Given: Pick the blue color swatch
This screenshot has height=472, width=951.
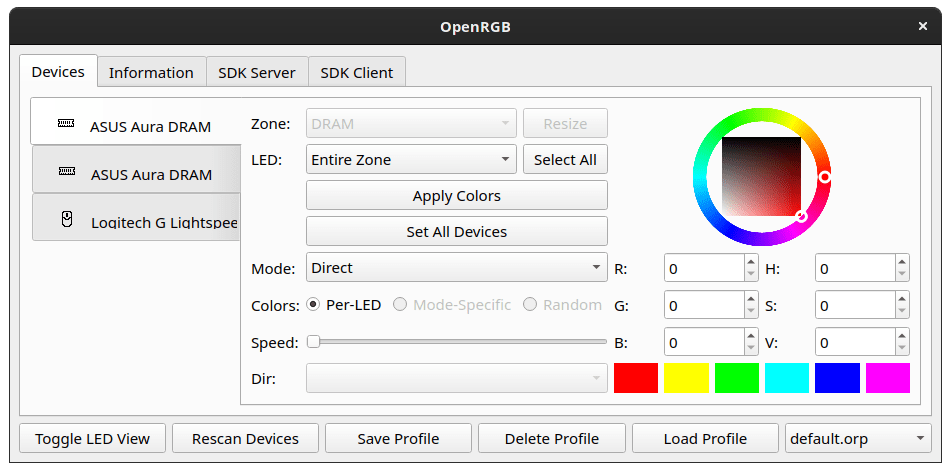Looking at the screenshot, I should [x=838, y=378].
